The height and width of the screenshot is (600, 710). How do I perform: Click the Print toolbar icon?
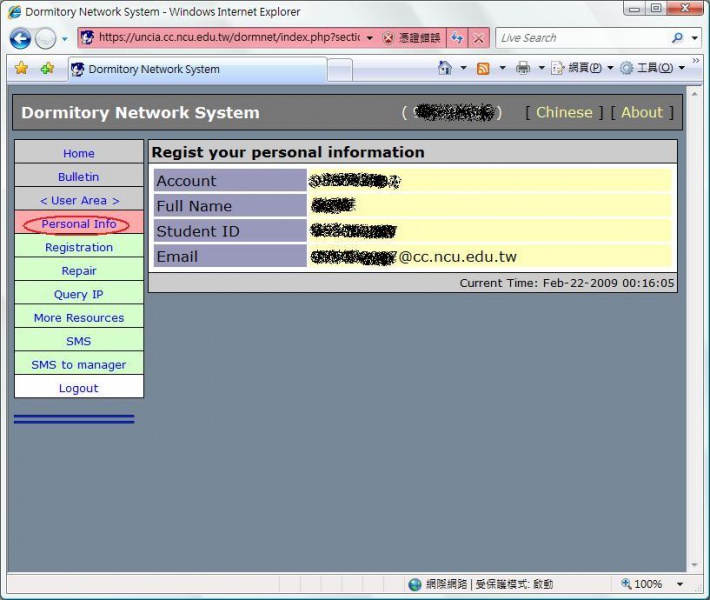522,68
